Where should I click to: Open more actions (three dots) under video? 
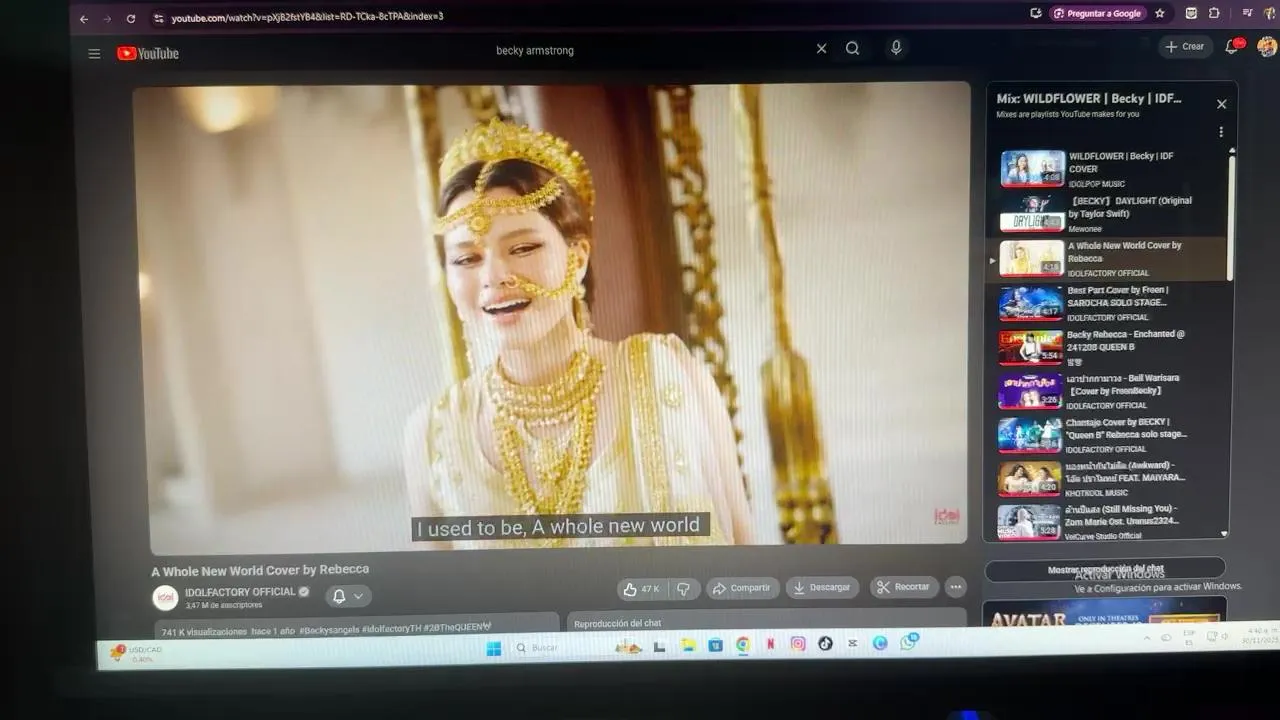click(x=956, y=587)
